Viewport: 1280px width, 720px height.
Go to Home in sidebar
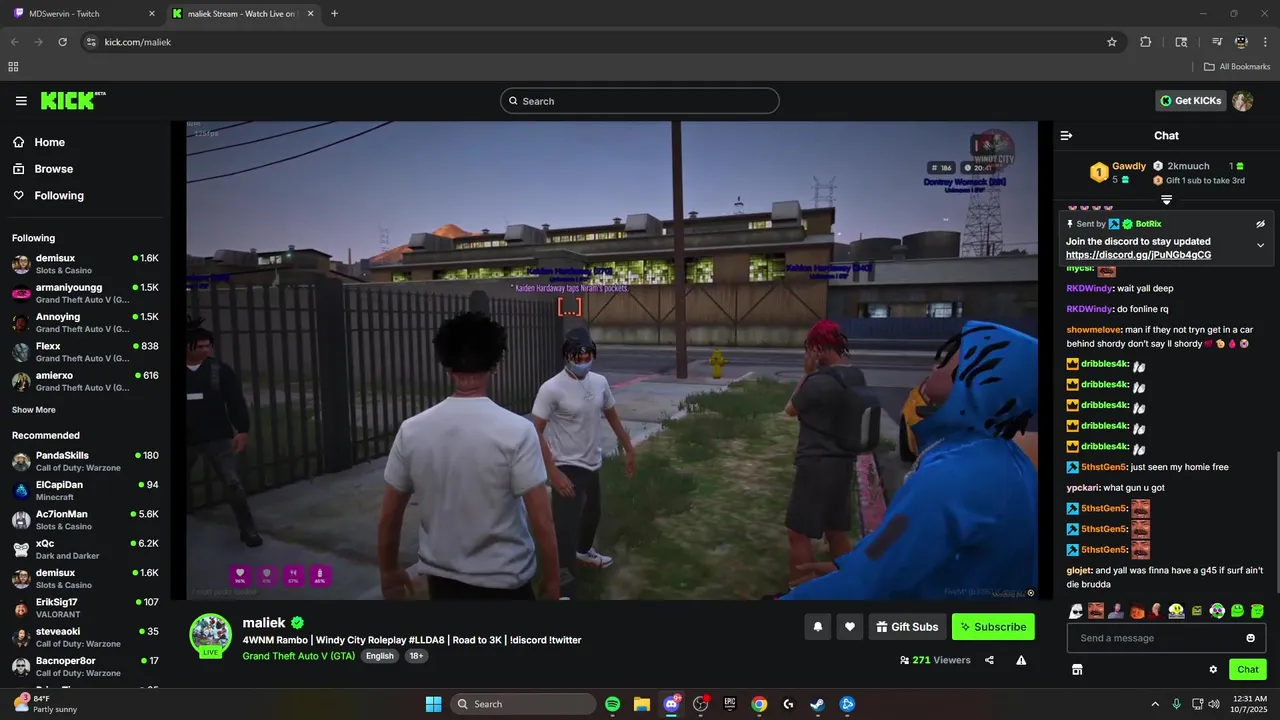pyautogui.click(x=84, y=142)
